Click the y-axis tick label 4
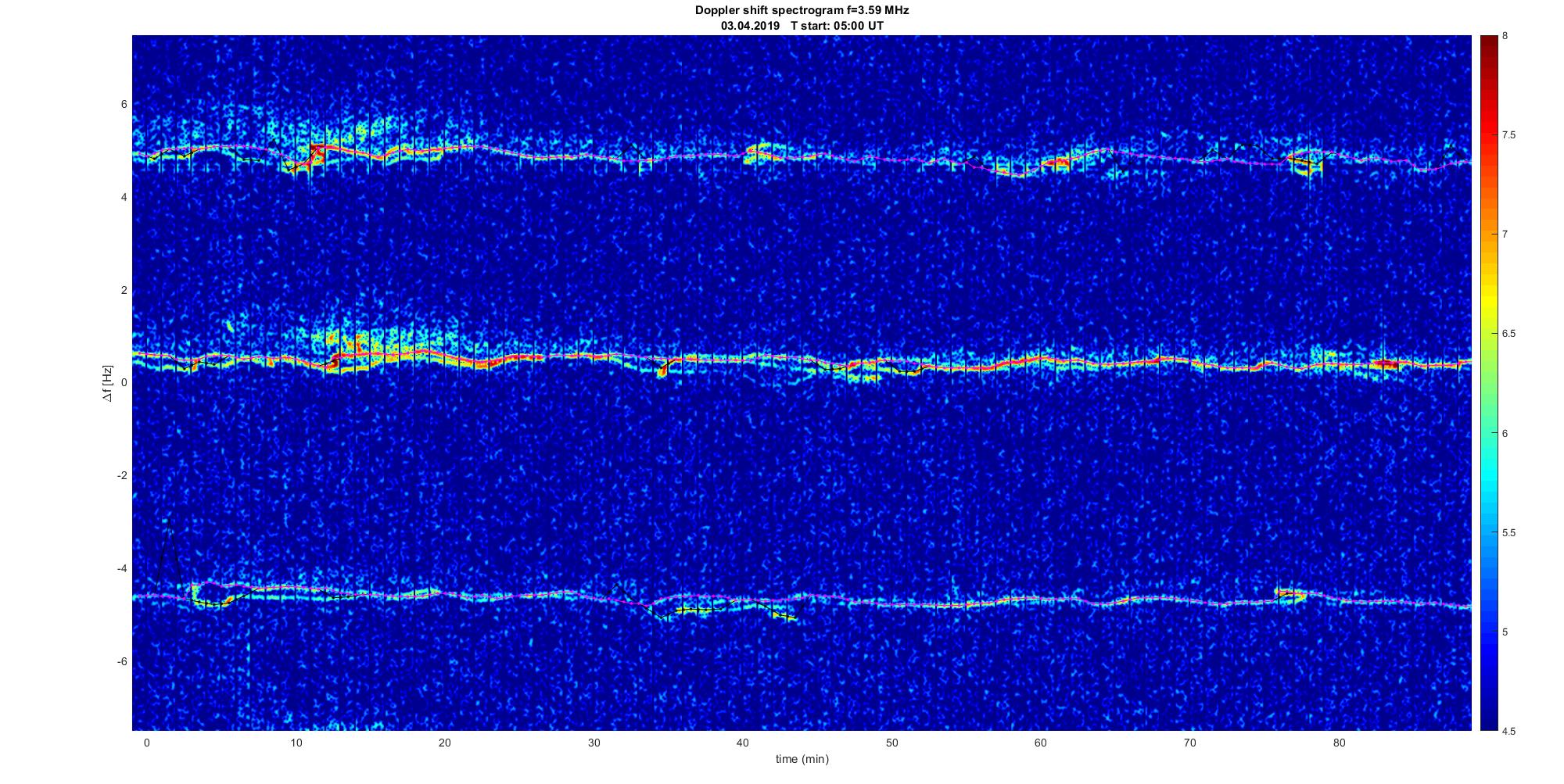 124,197
